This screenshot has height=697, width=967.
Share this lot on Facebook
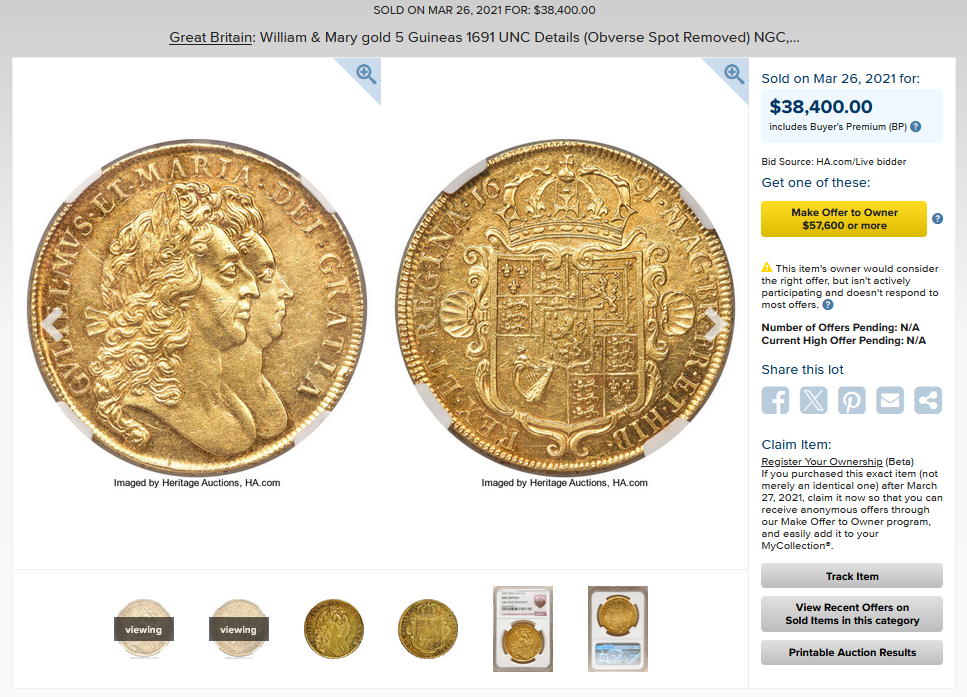click(775, 400)
